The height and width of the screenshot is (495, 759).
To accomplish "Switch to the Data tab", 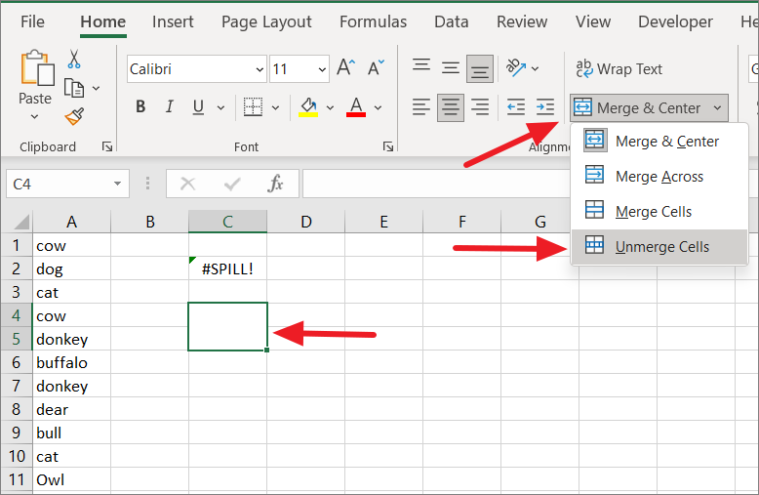I will point(451,22).
